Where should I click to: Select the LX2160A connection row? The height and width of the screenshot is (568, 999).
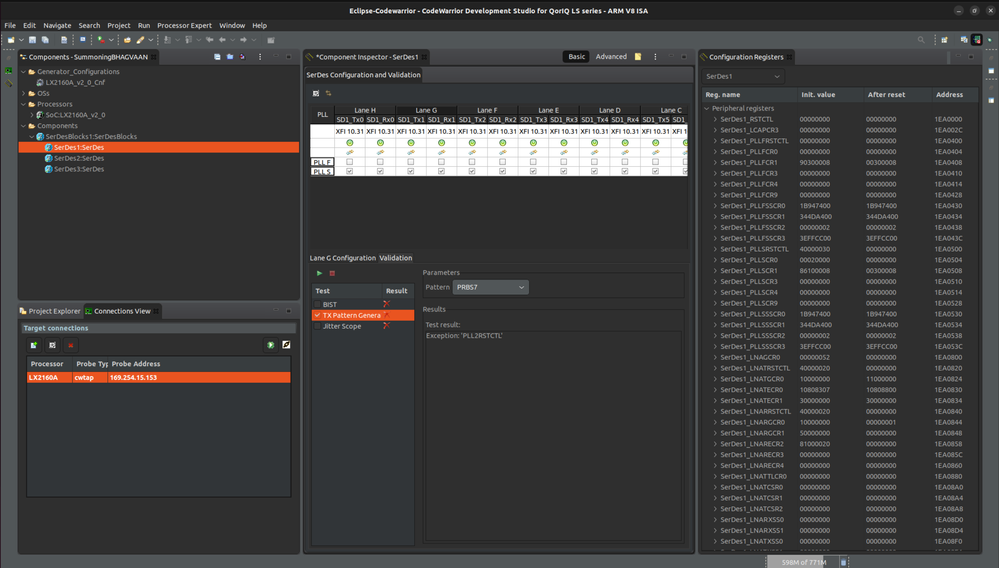click(x=159, y=378)
